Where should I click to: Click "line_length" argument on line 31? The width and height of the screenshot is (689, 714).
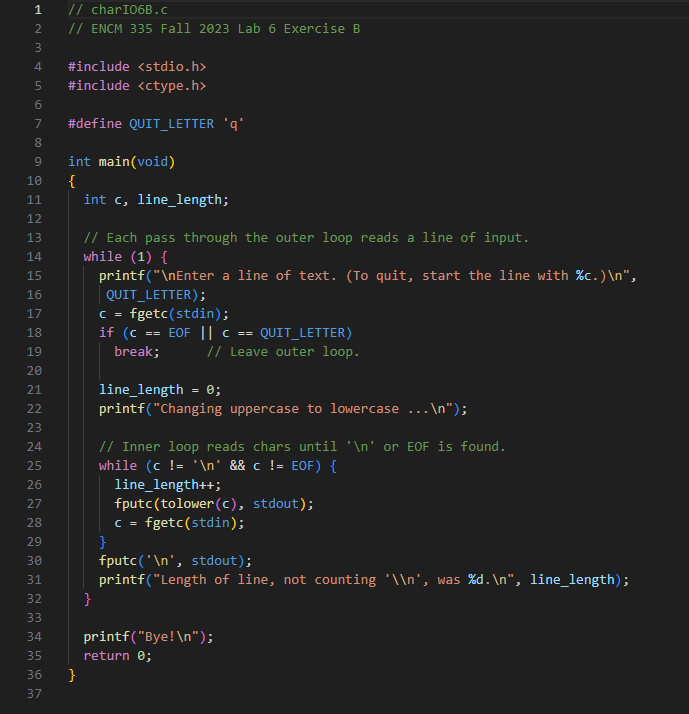(572, 580)
